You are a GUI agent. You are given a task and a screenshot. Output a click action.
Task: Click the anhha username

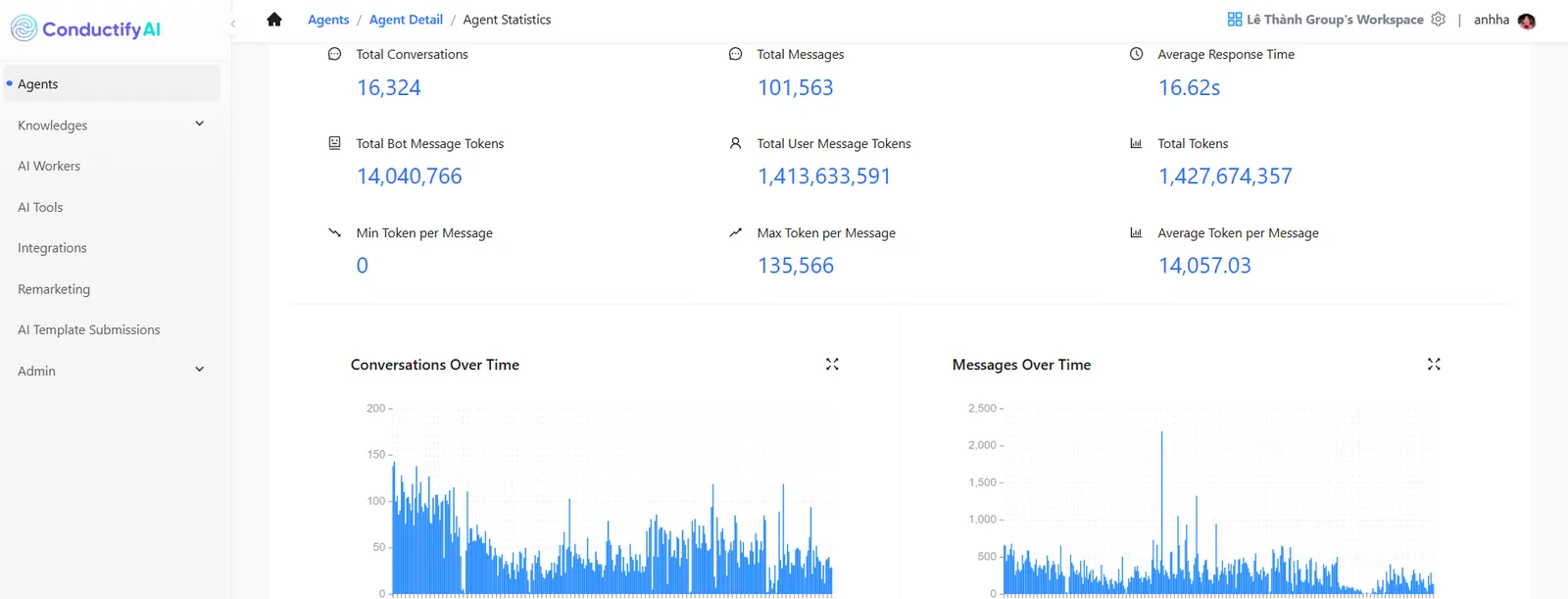coord(1492,20)
